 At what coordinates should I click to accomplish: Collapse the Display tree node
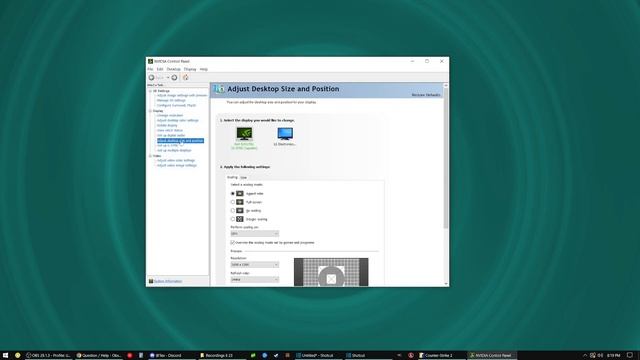150,111
